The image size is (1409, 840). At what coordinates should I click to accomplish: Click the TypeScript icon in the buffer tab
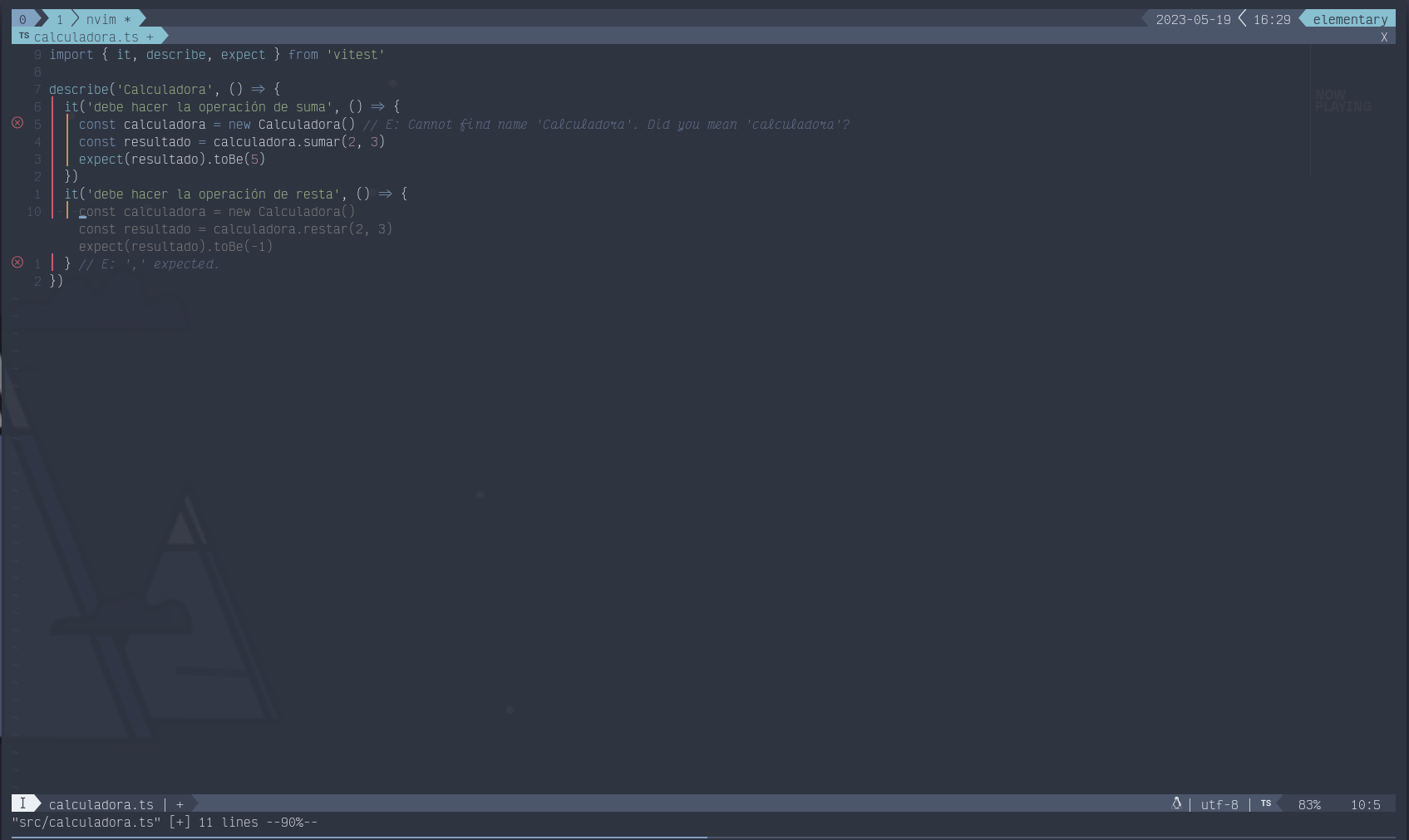click(x=23, y=36)
